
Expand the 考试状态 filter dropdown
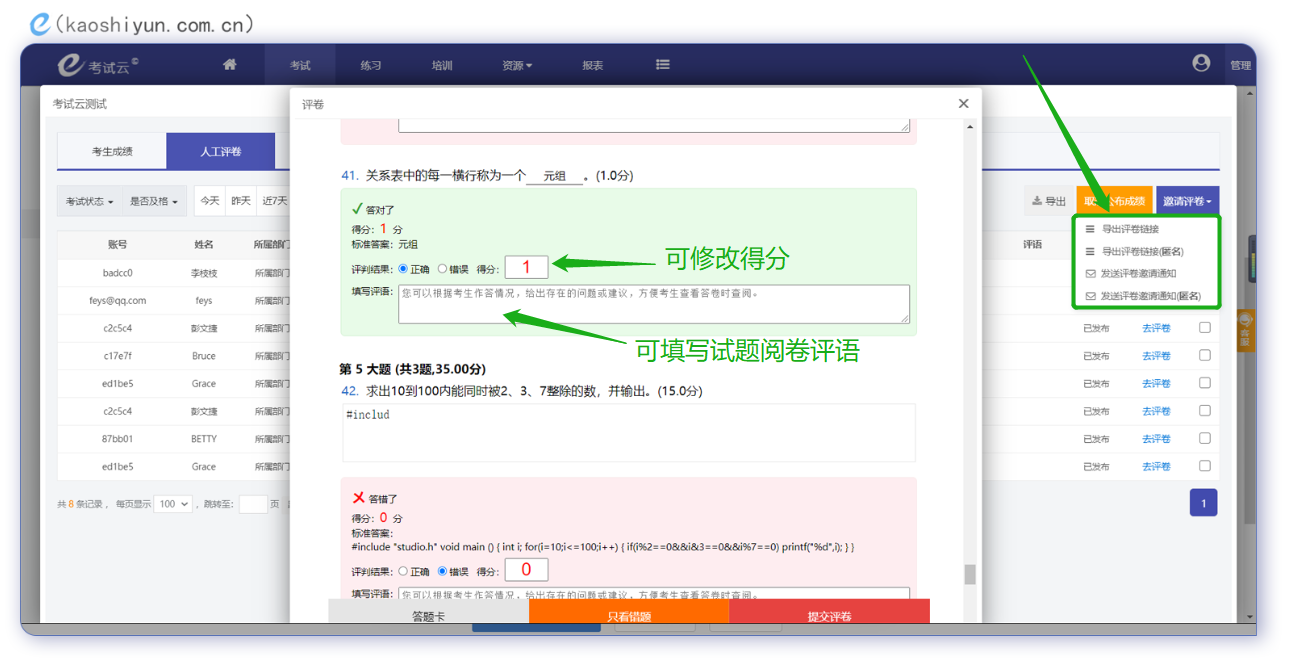pyautogui.click(x=89, y=201)
